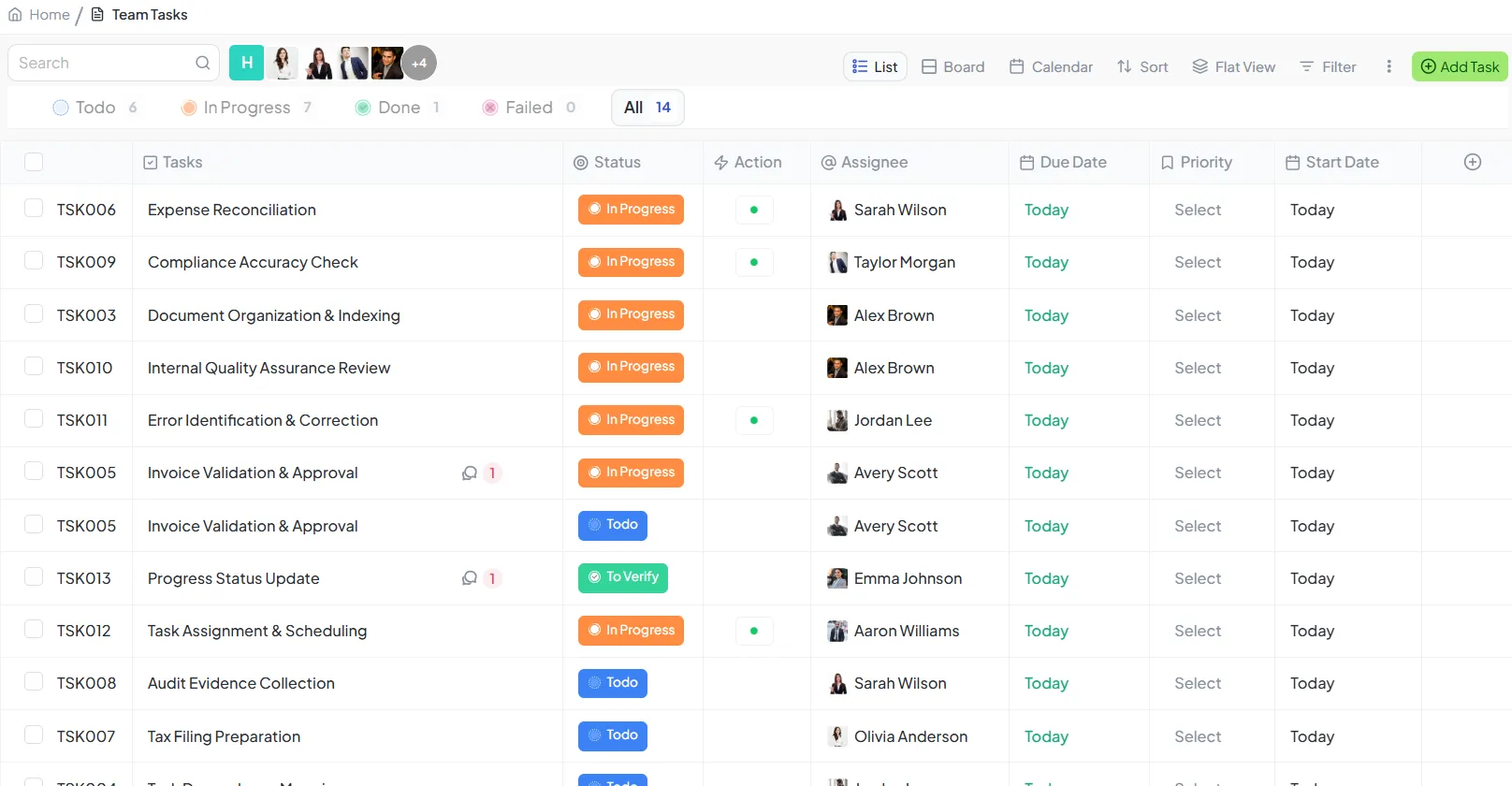Select the List view button

click(x=875, y=66)
